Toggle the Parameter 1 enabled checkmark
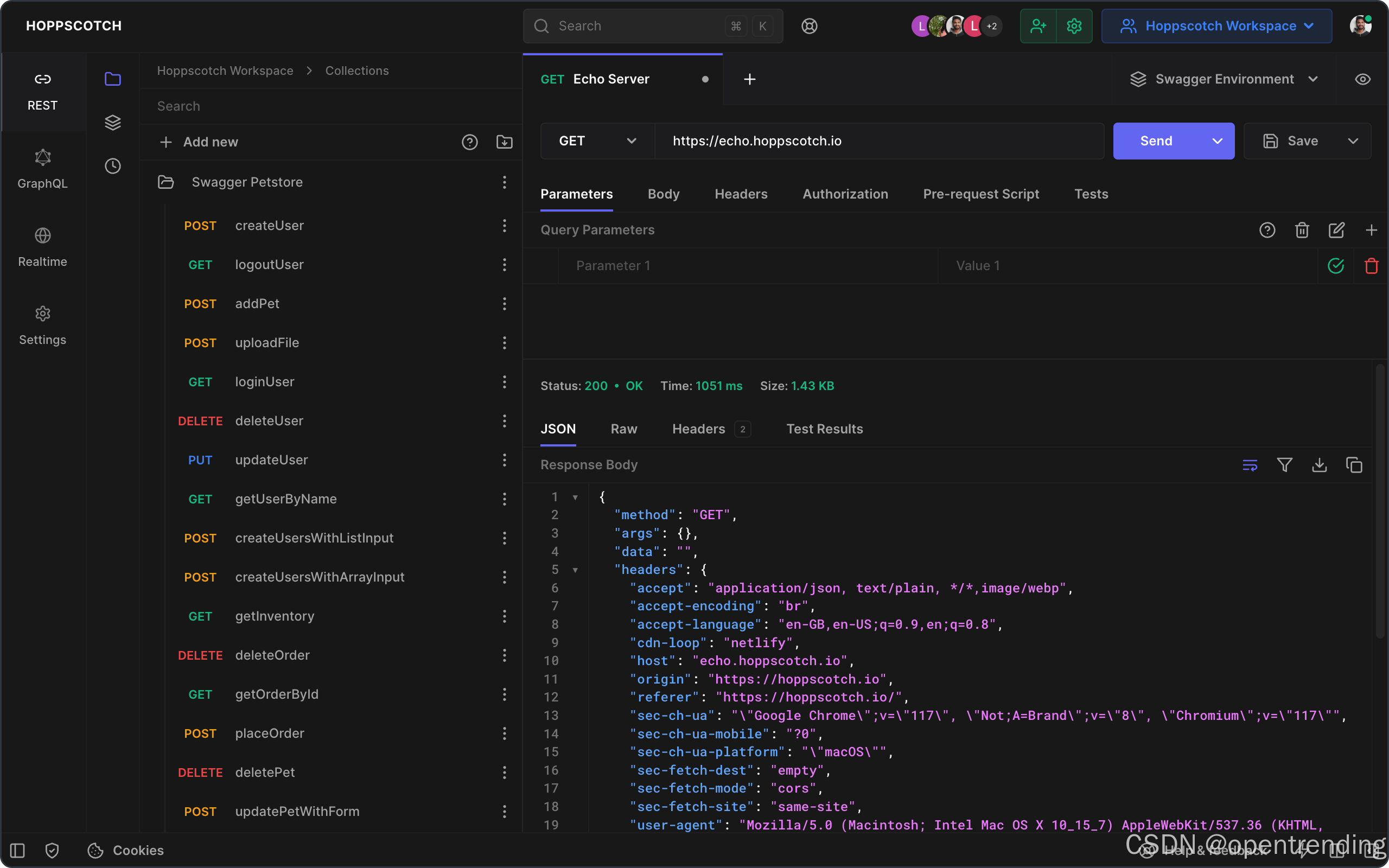The image size is (1389, 868). tap(1336, 266)
